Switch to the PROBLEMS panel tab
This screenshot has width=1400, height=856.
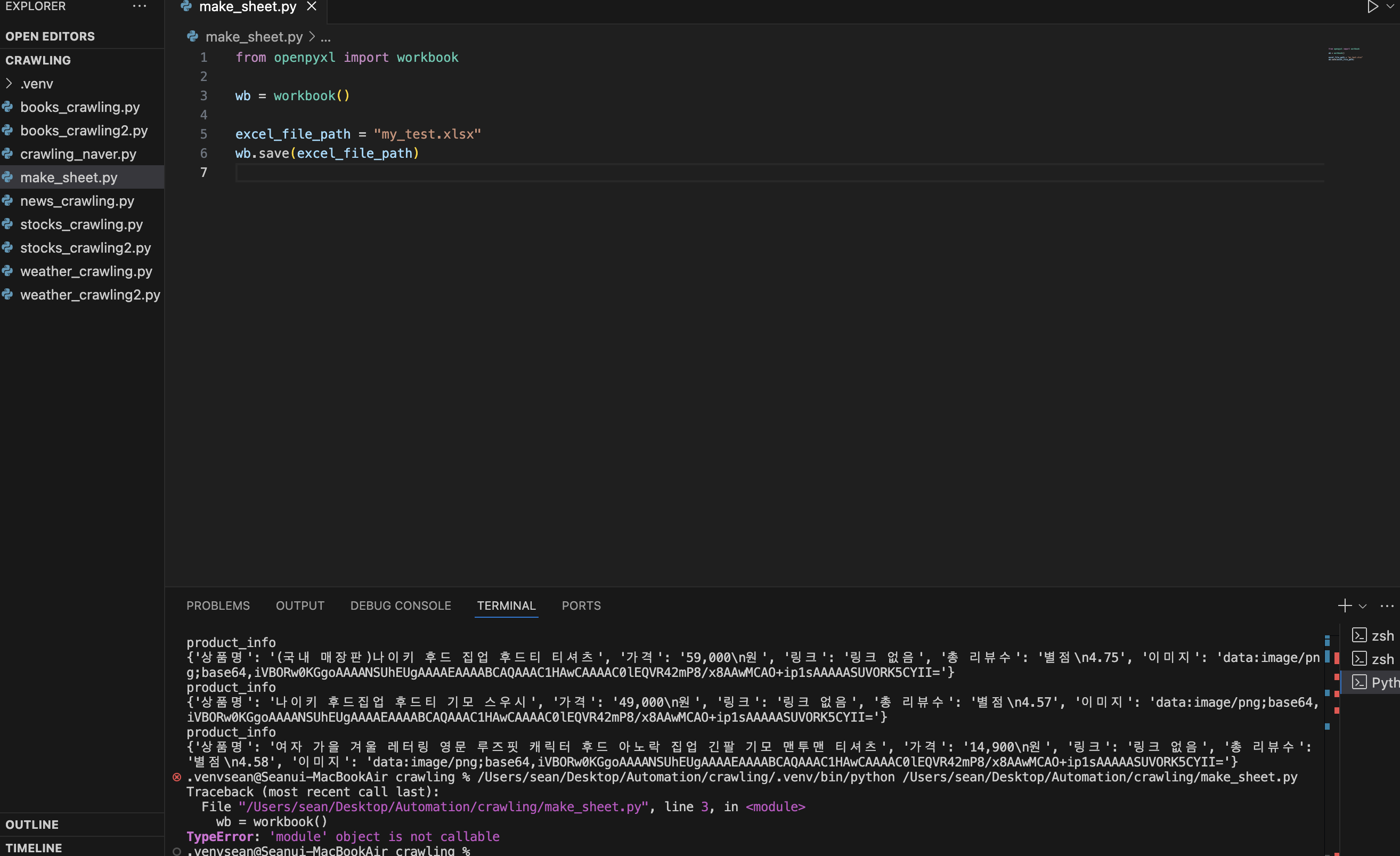coord(218,605)
